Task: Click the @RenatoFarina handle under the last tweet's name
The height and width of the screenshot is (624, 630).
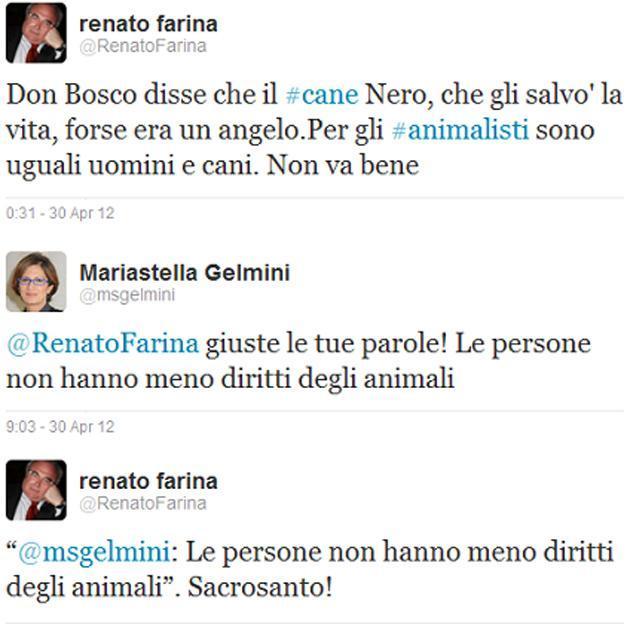Action: pos(142,503)
